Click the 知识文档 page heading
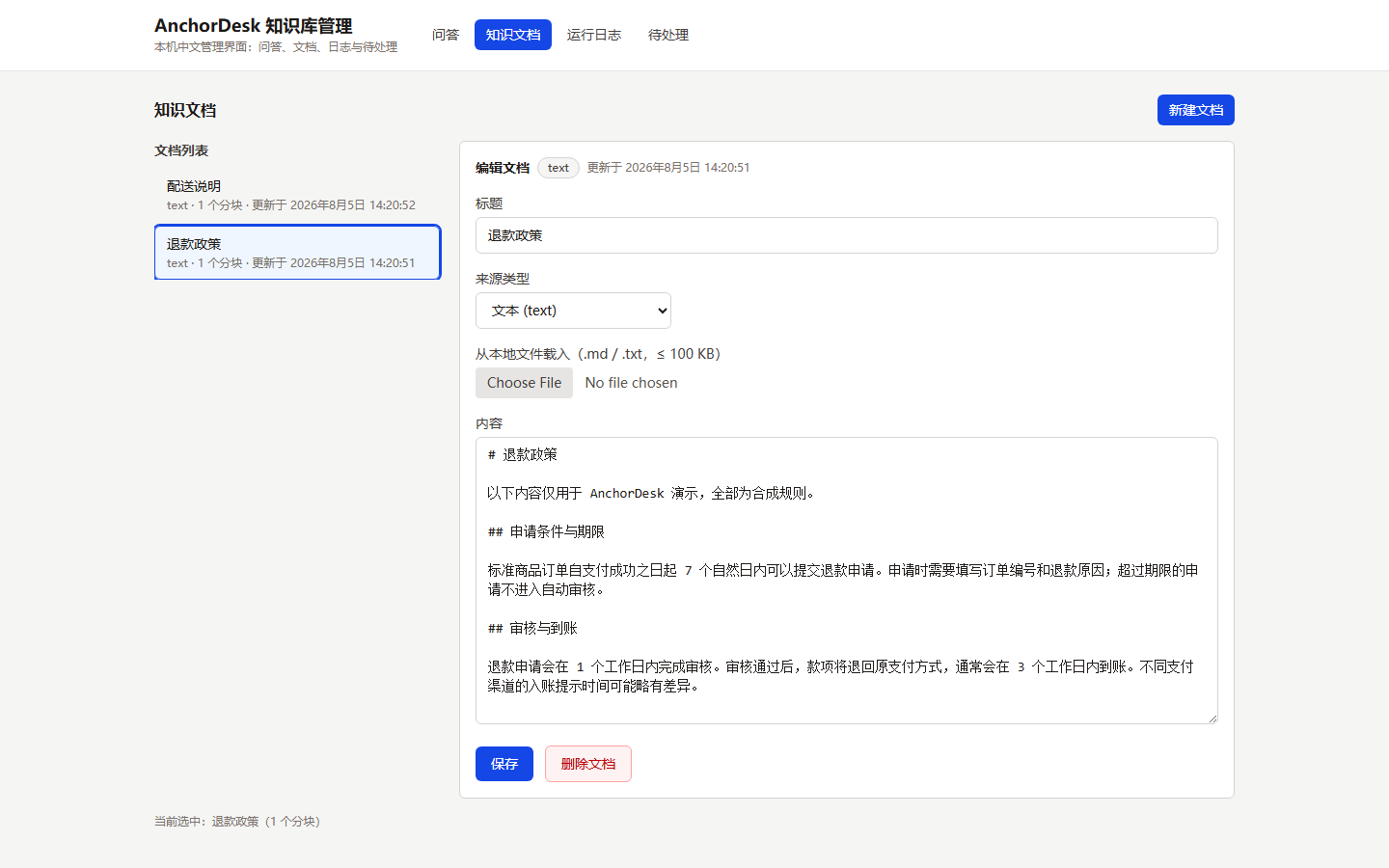Screen dimensions: 1389x868 pyautogui.click(x=185, y=110)
